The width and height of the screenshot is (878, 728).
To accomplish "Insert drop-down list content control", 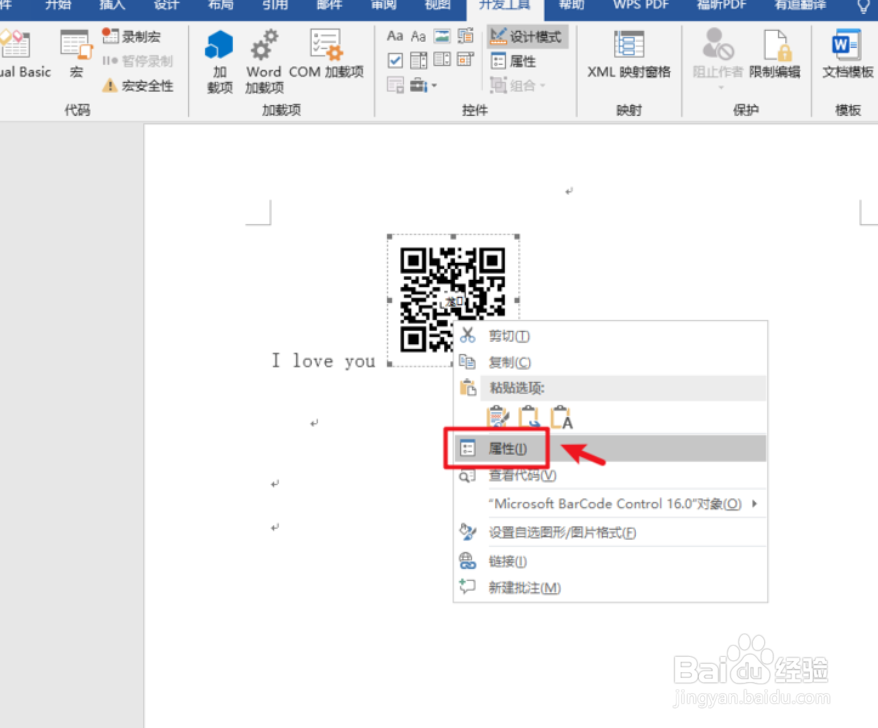I will (x=442, y=59).
